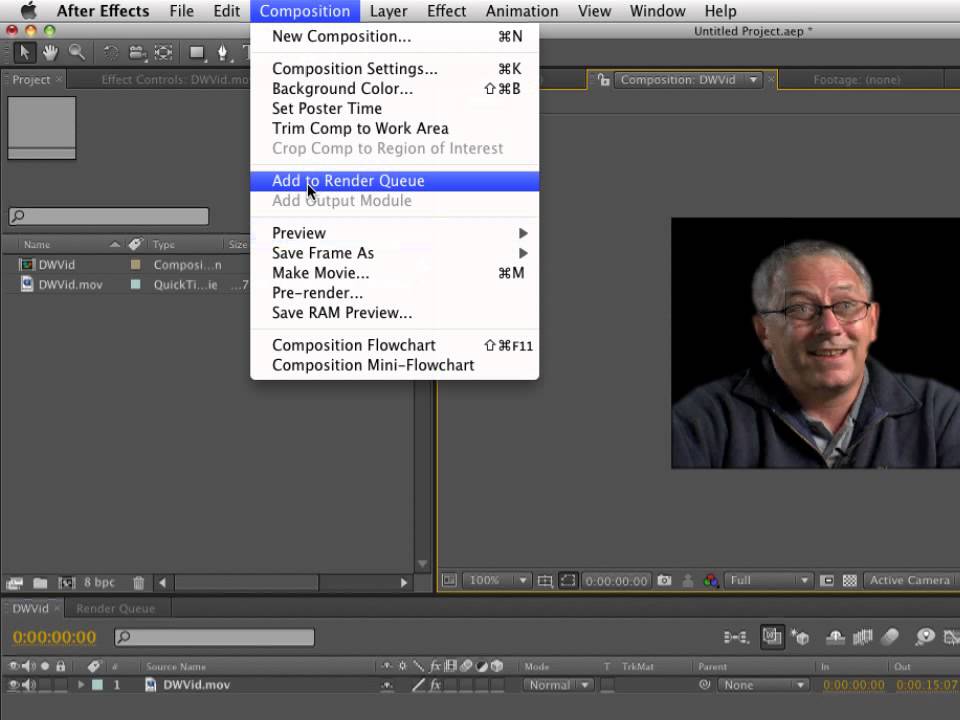Open the Window menu
This screenshot has width=960, height=720.
click(658, 11)
